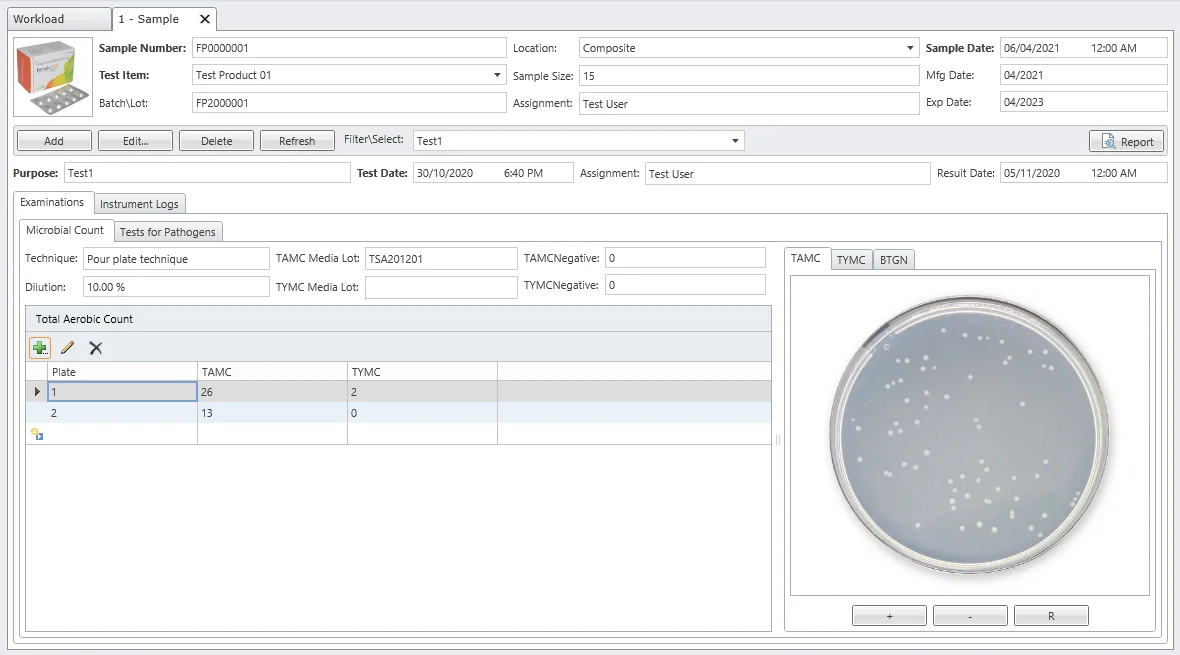Edit the selected plate using the pencil icon
This screenshot has height=655, width=1180.
pos(67,347)
